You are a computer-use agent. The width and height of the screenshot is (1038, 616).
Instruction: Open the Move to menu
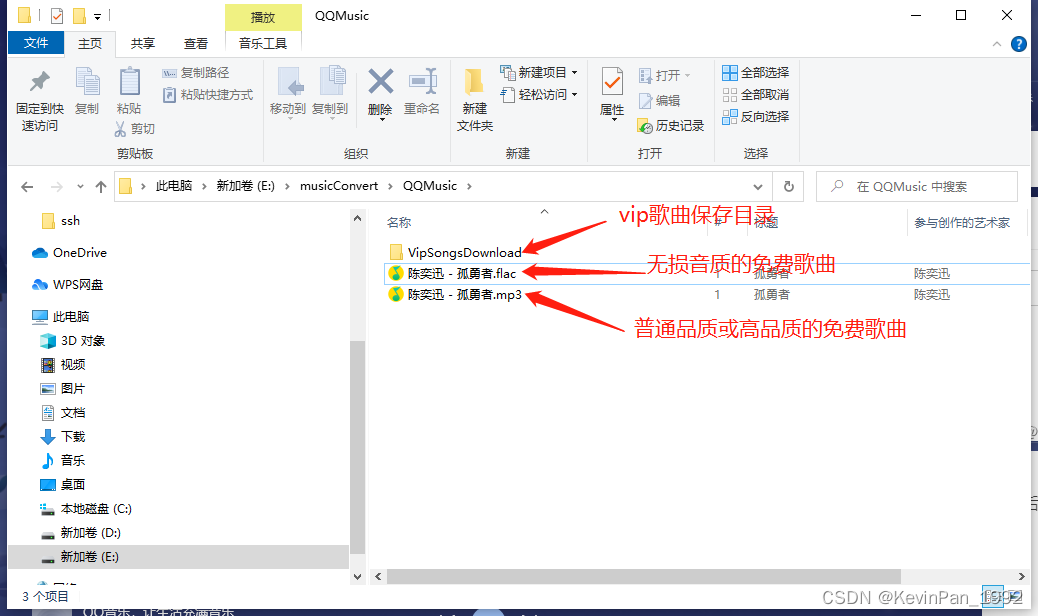288,93
